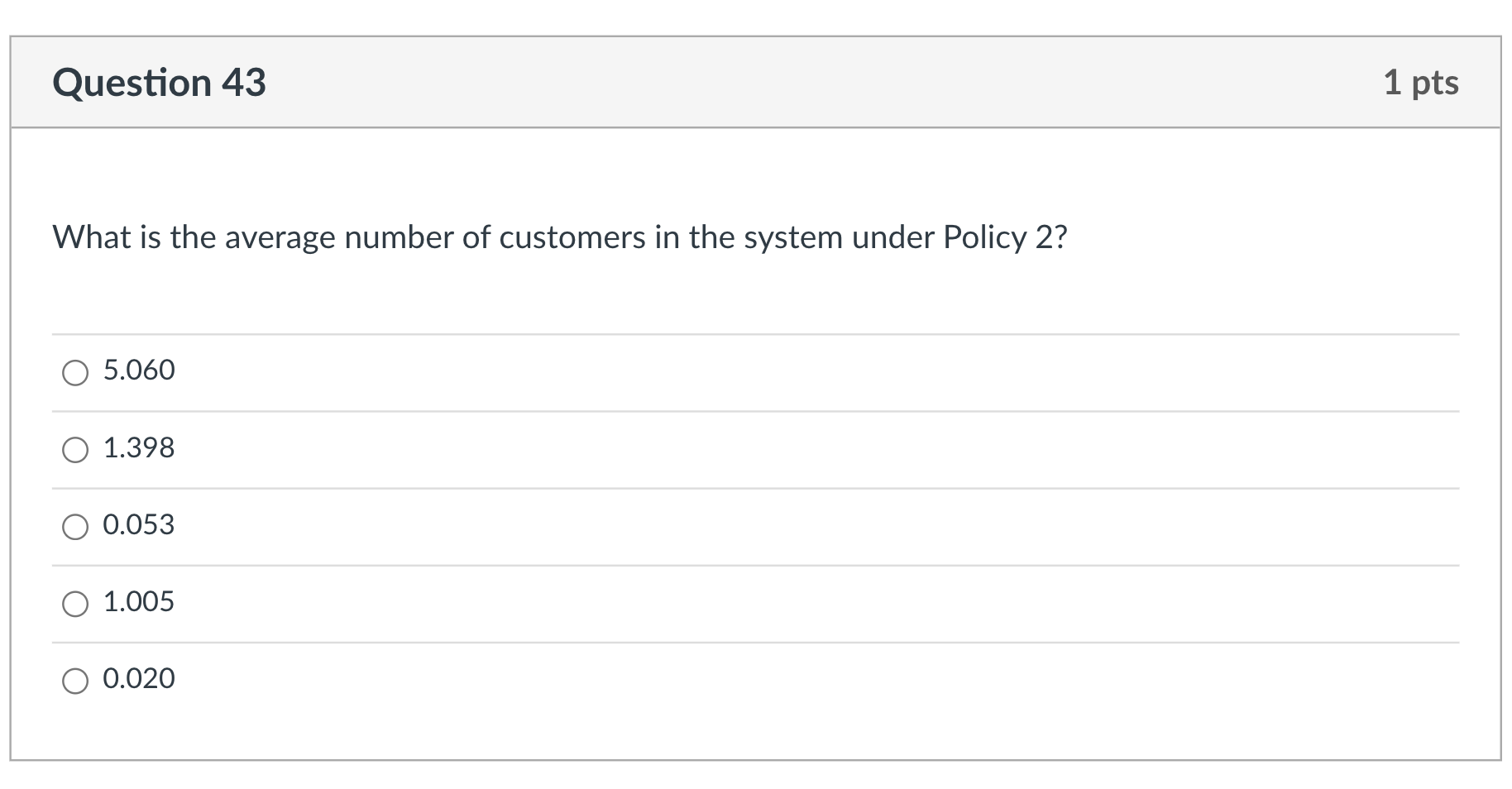Select the radio button for 5.060
Screen dimensions: 1512x789
tap(75, 373)
